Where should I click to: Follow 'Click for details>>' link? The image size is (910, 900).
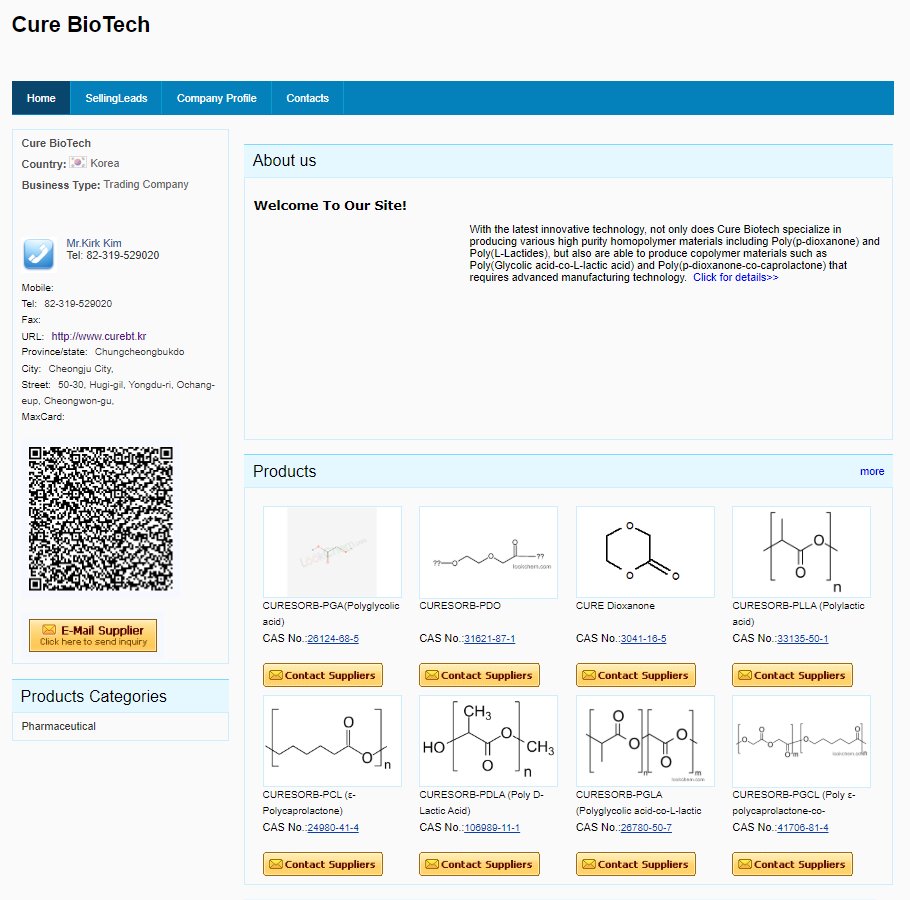click(735, 277)
